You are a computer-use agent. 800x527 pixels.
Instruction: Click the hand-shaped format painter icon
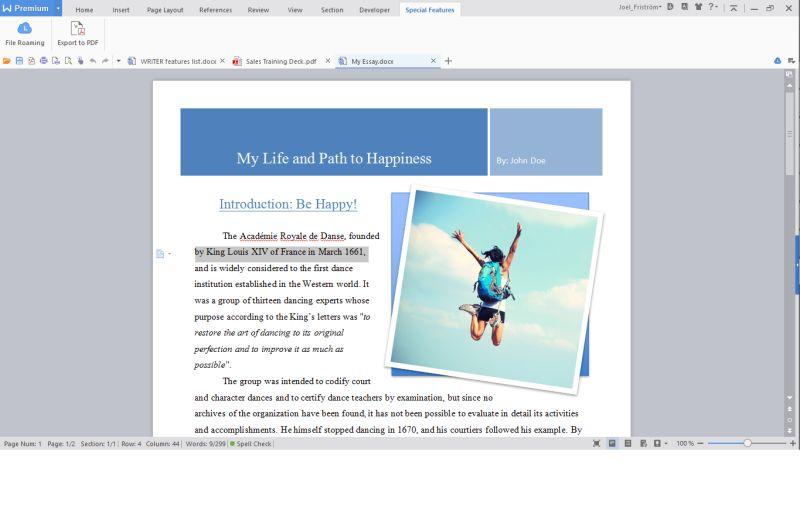80,61
